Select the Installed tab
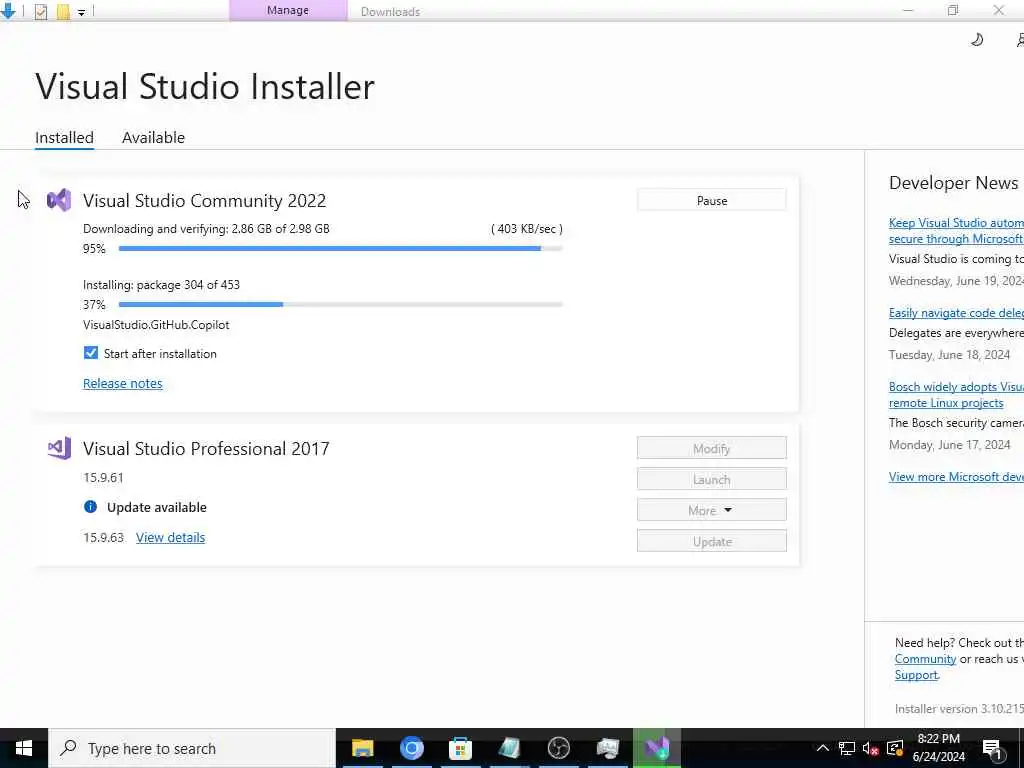The height and width of the screenshot is (768, 1024). click(x=64, y=138)
